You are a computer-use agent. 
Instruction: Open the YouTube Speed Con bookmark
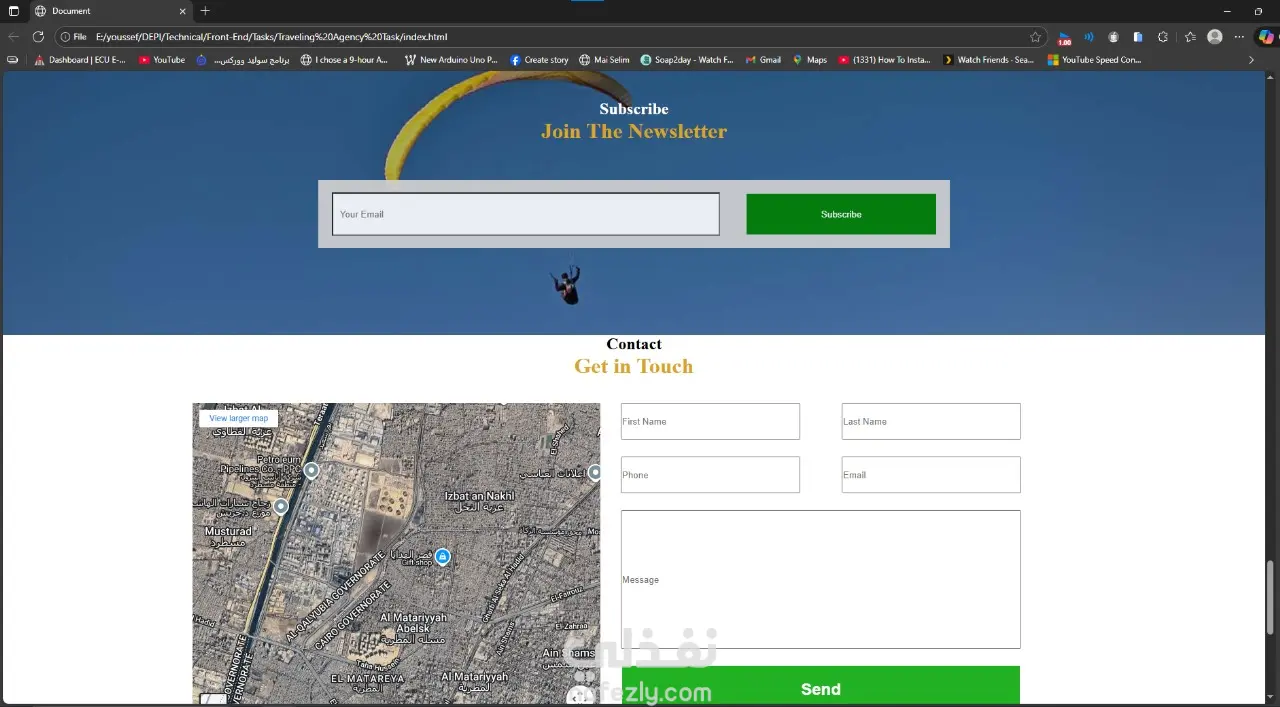click(1094, 60)
